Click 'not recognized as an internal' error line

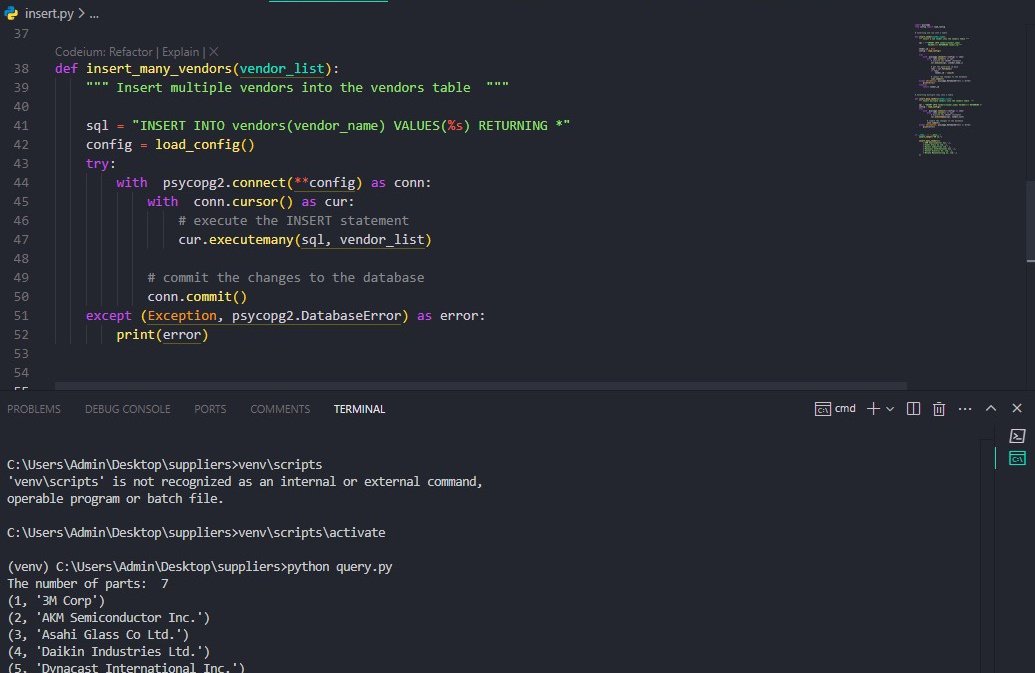click(x=245, y=482)
